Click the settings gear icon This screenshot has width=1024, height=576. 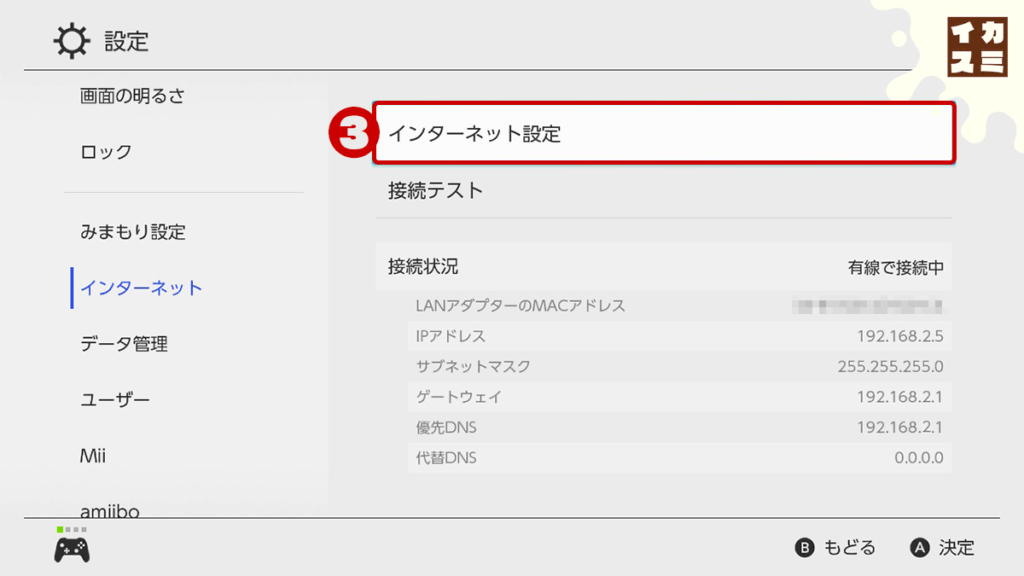[71, 41]
